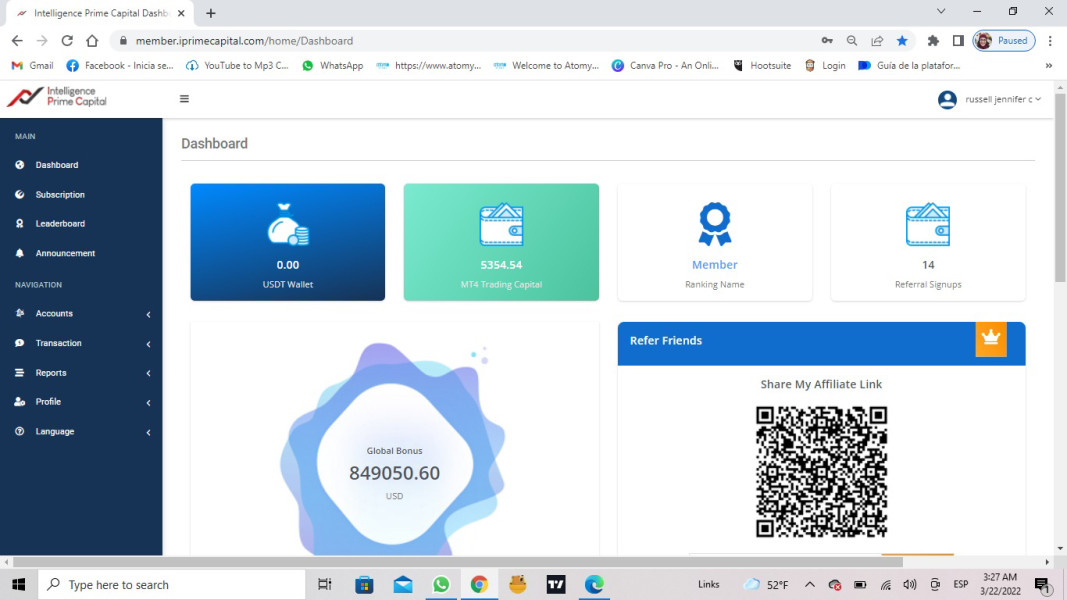Viewport: 1067px width, 600px height.
Task: Click the USDT Wallet money bag icon
Action: coord(288,225)
